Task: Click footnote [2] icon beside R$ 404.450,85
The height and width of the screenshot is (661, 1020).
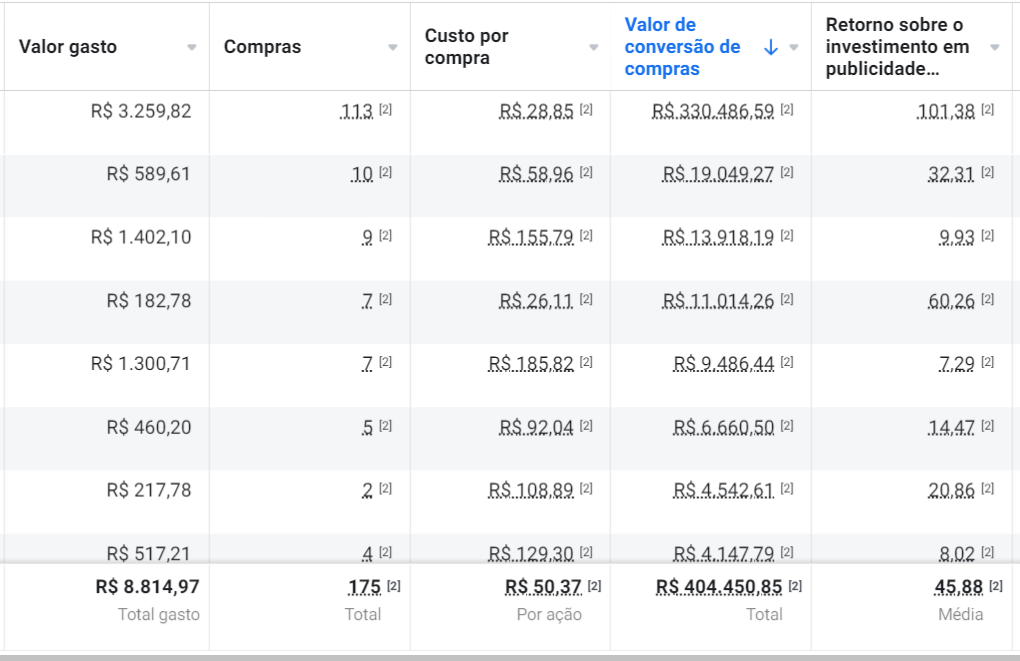Action: pos(795,585)
